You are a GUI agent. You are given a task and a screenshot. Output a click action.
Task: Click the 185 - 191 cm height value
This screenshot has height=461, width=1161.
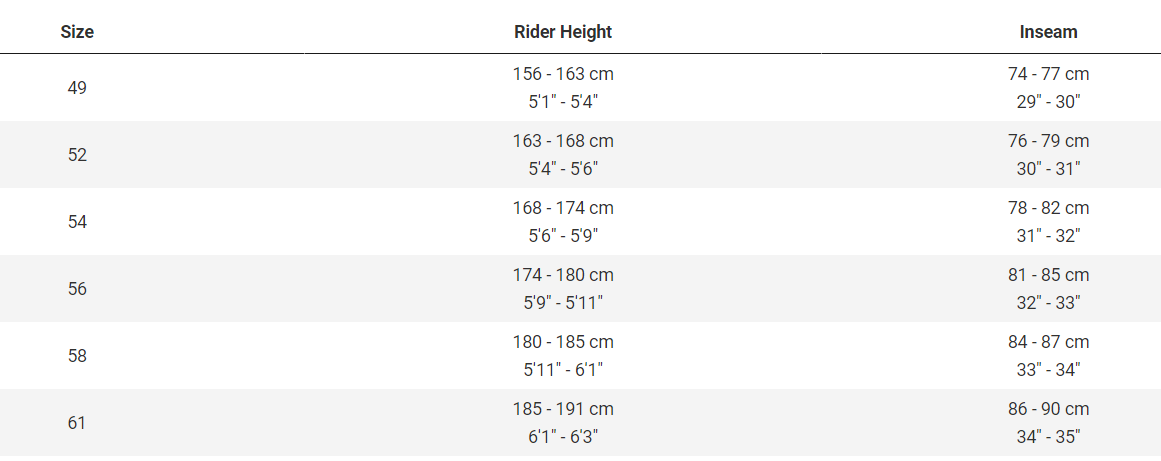(563, 409)
